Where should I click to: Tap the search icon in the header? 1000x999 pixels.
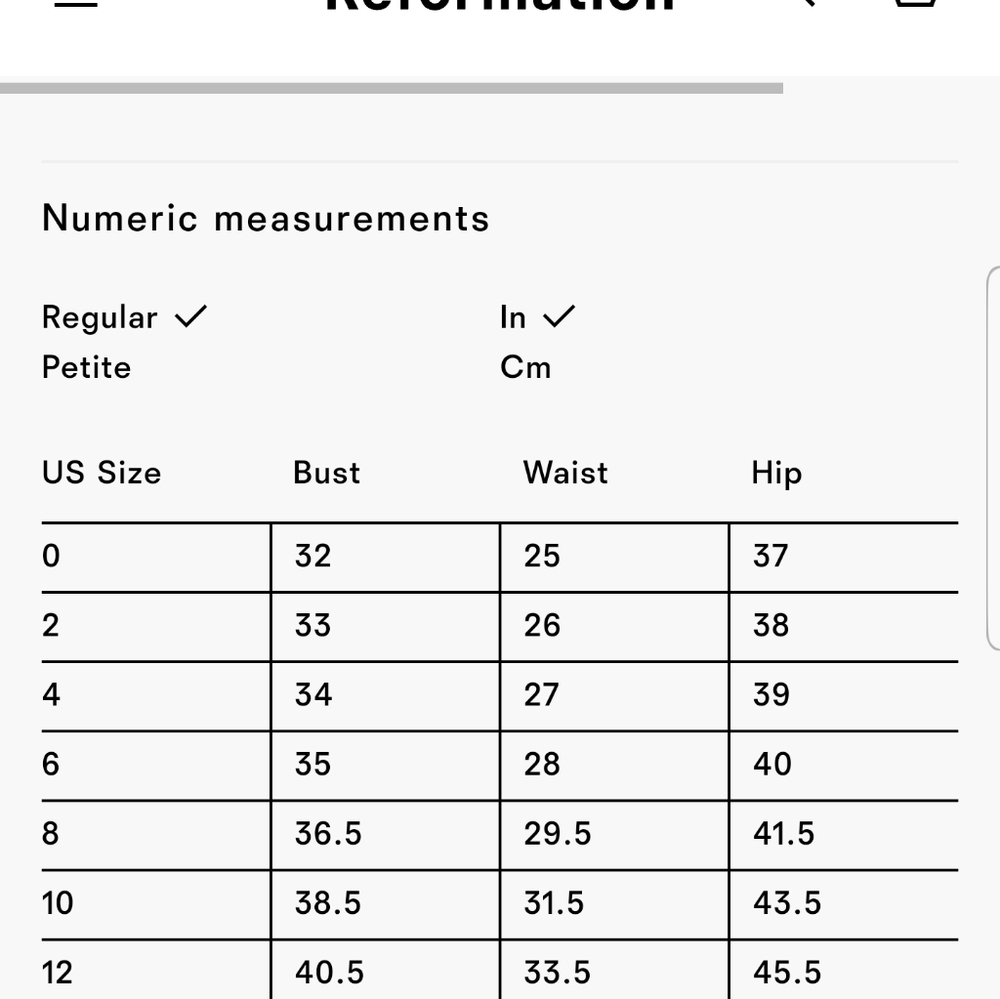tap(806, 3)
